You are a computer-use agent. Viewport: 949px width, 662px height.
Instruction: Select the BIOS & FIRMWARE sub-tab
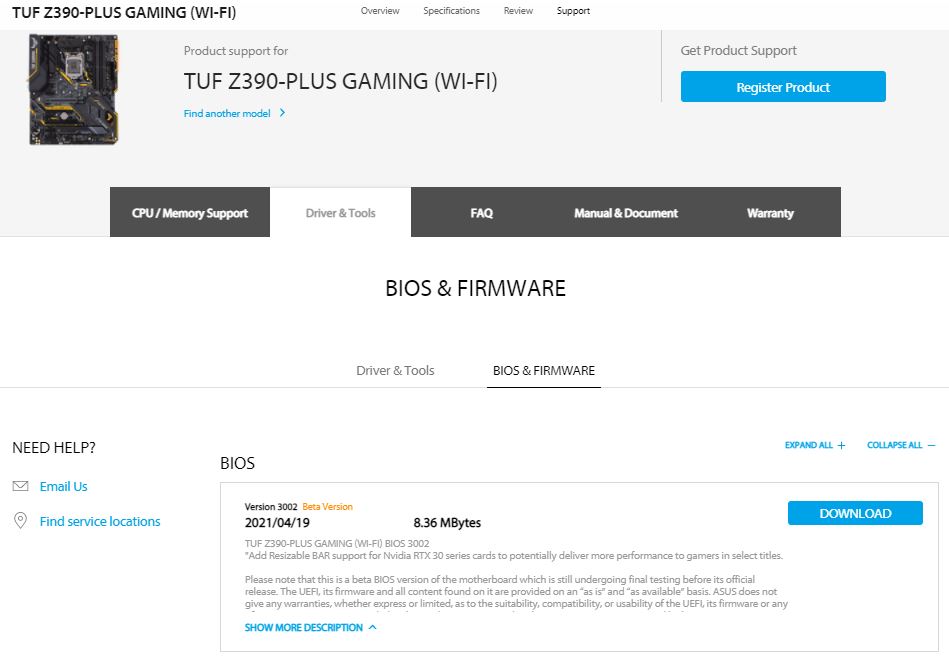click(x=543, y=370)
